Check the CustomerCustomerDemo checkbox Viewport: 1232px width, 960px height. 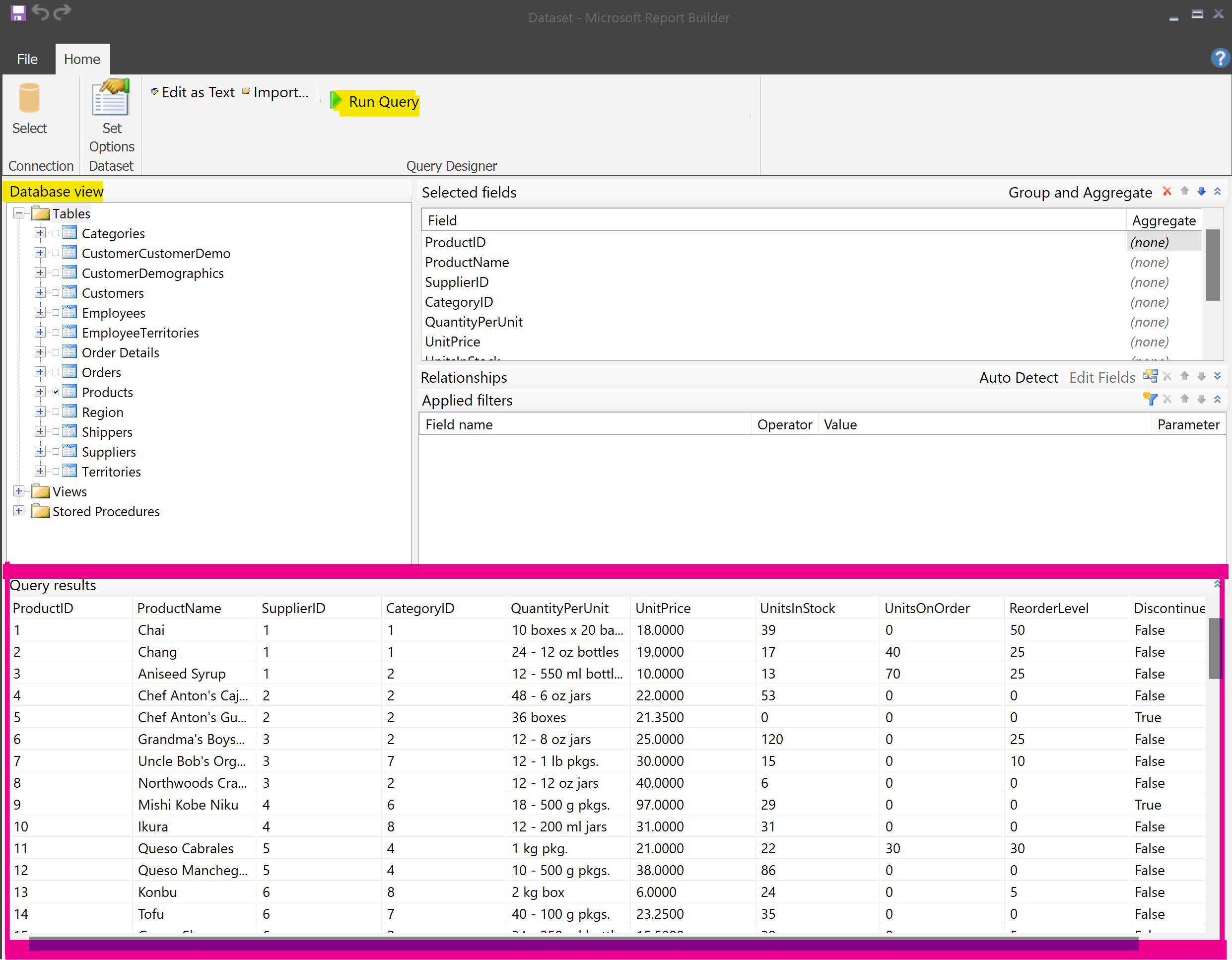coord(56,253)
